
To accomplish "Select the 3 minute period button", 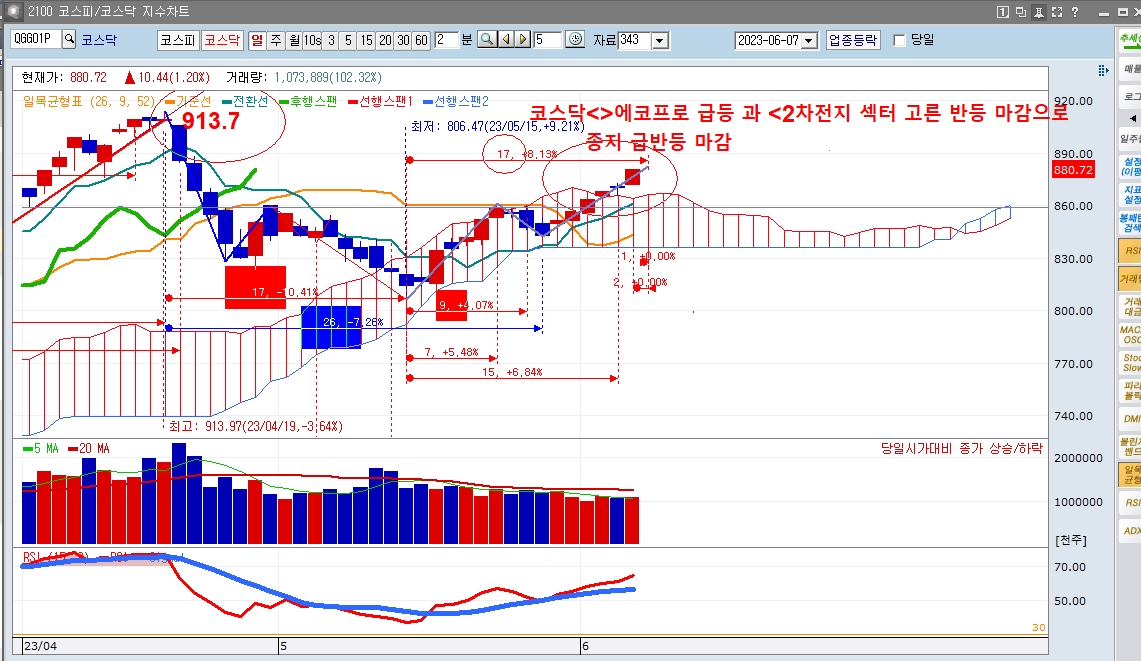I will [331, 40].
